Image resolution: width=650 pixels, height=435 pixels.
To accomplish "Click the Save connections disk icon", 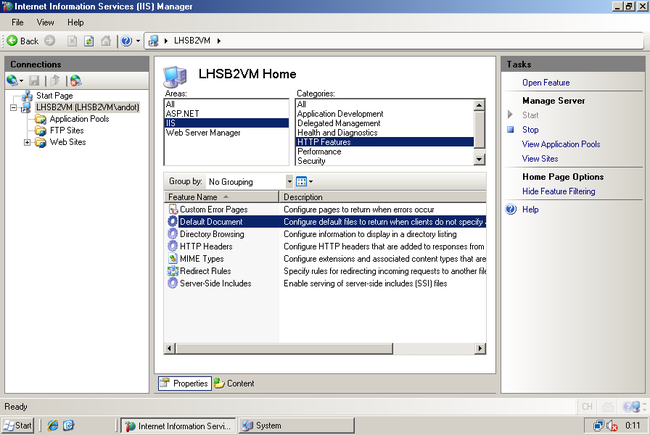I will [34, 80].
